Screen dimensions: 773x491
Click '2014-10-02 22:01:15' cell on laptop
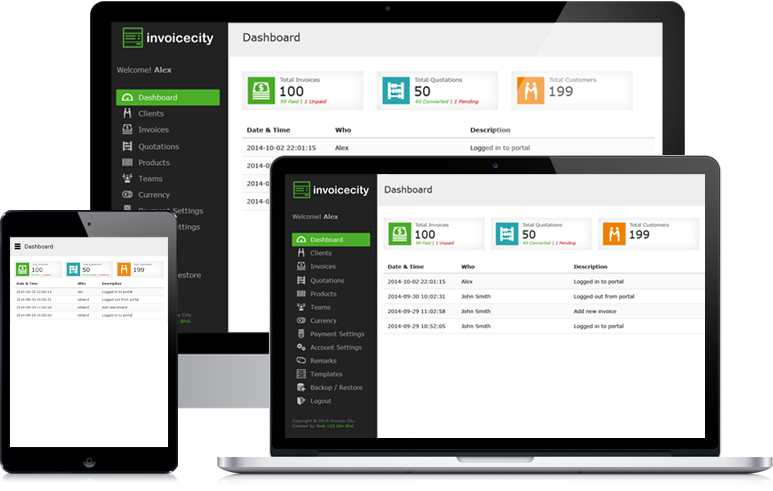(417, 281)
